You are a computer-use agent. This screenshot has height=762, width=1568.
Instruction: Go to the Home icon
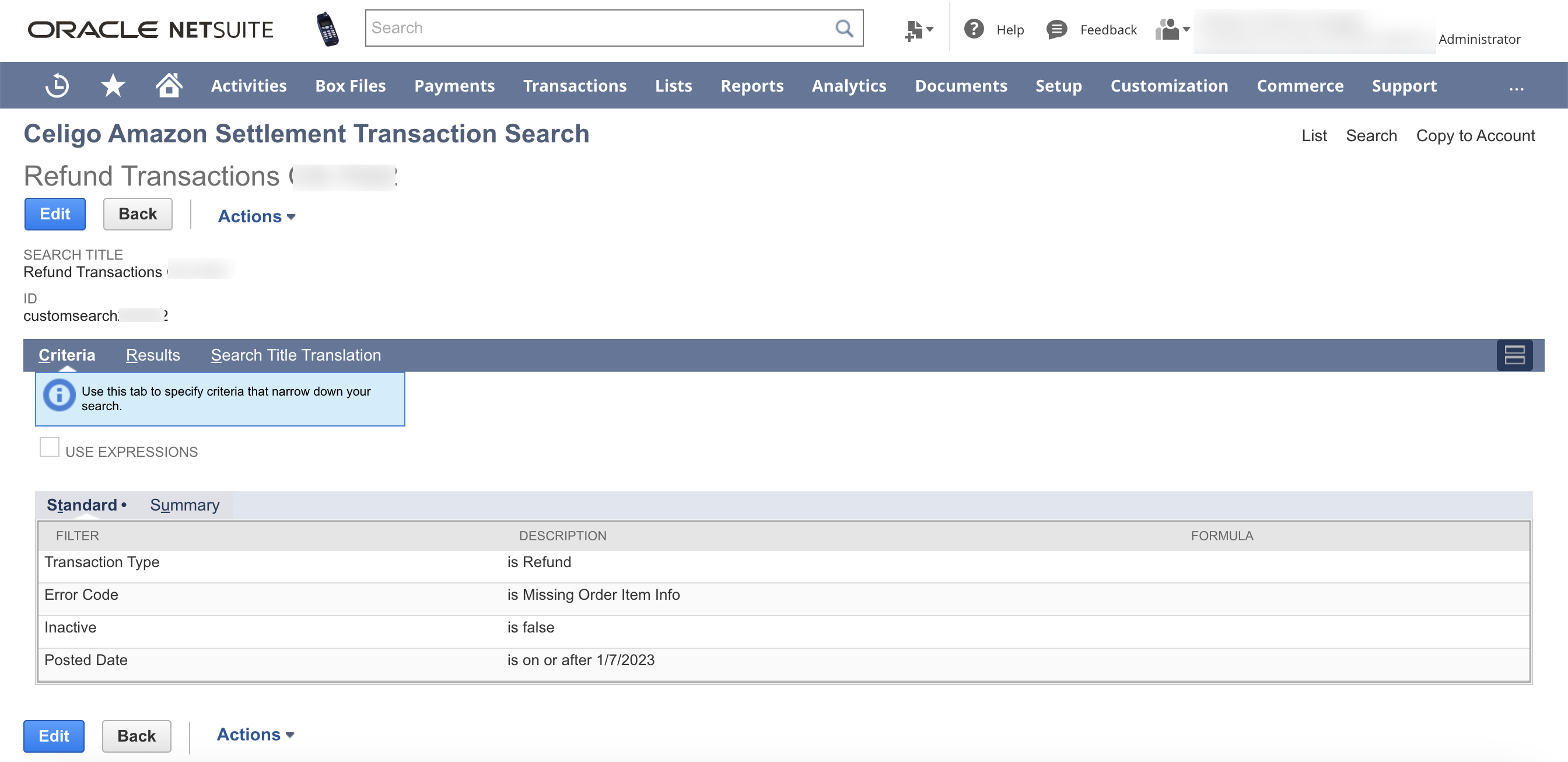[169, 85]
